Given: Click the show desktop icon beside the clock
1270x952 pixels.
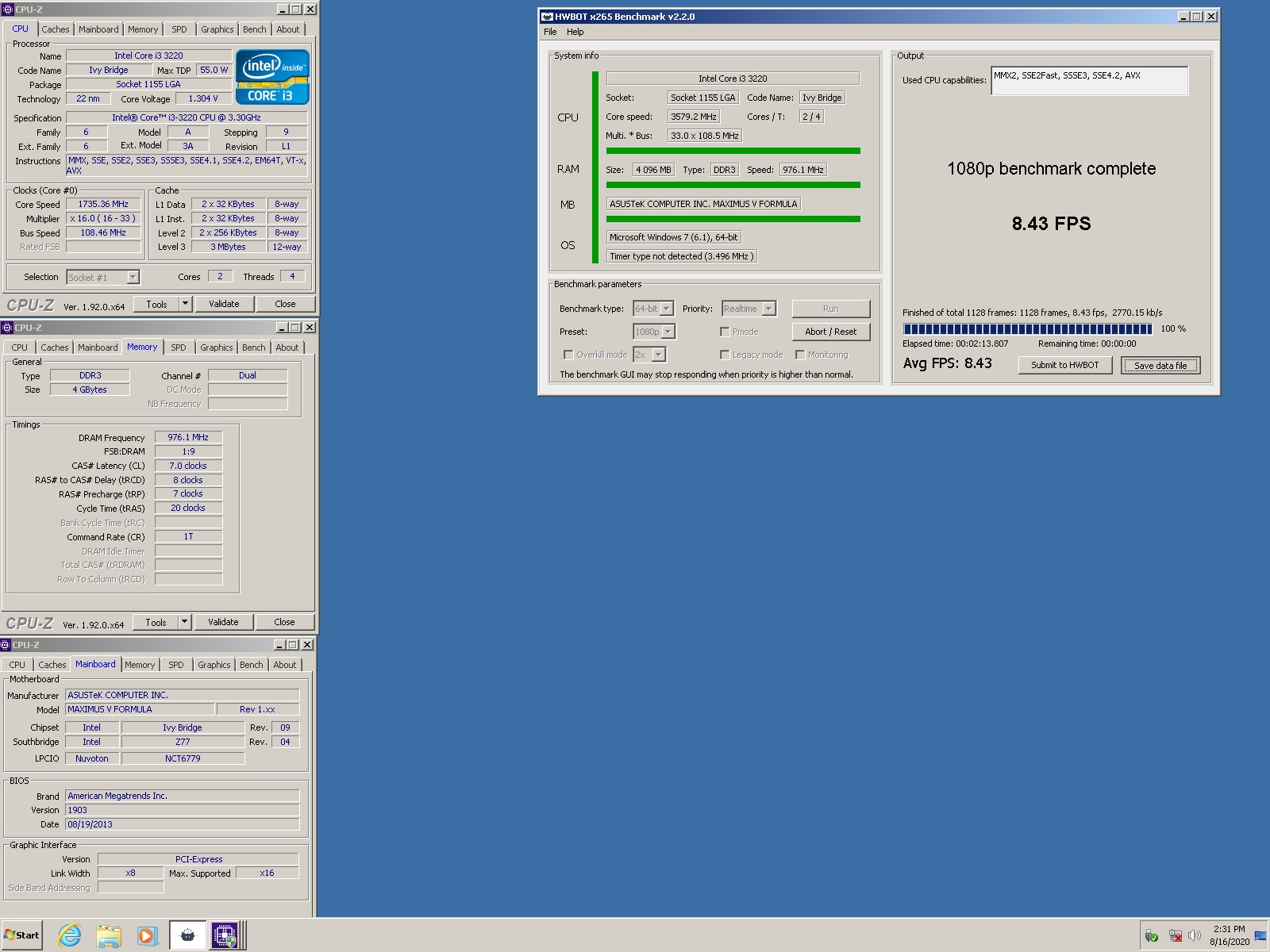Looking at the screenshot, I should [x=1260, y=936].
